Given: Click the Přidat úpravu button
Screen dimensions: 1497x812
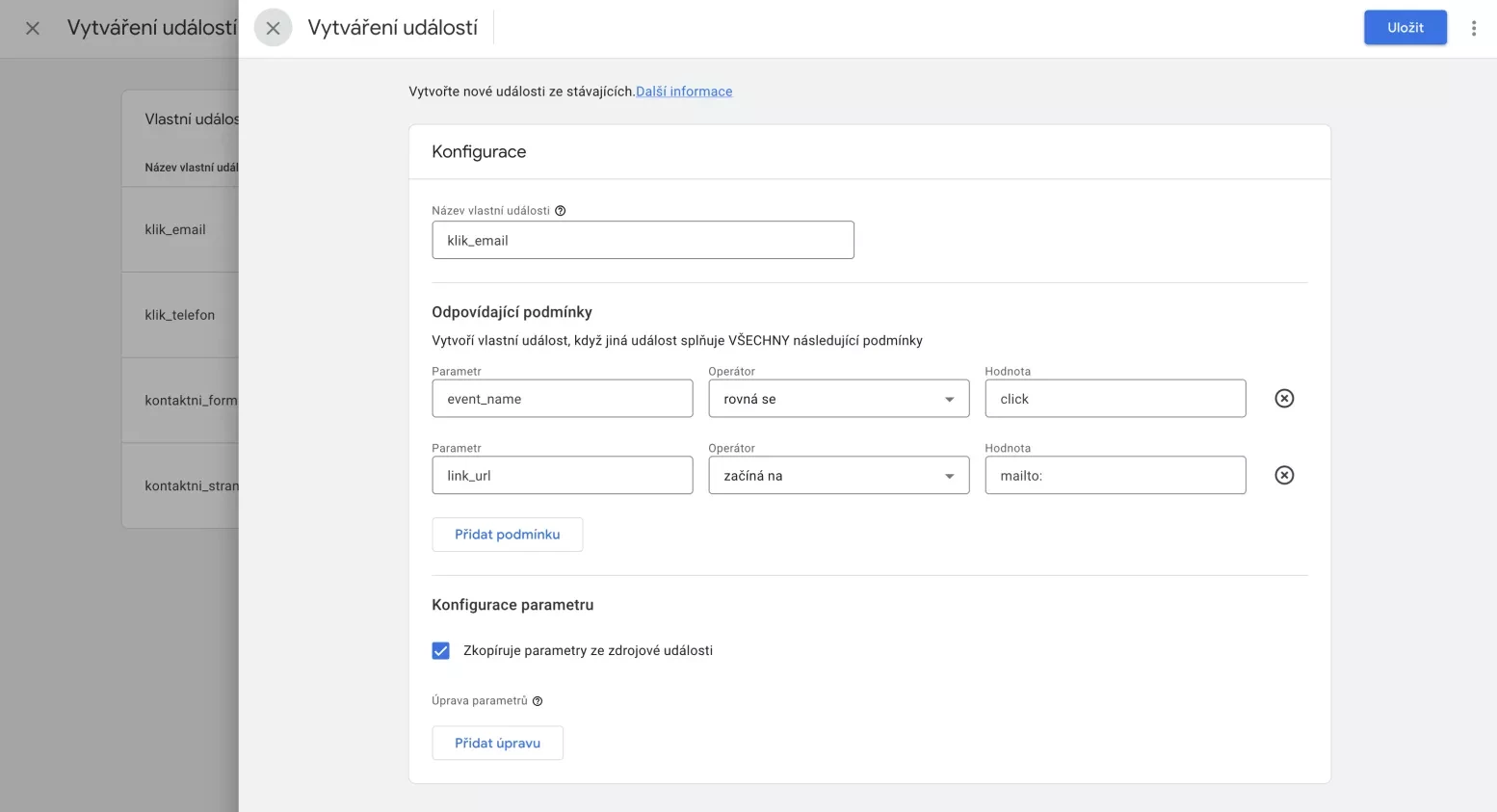Looking at the screenshot, I should click(x=497, y=743).
